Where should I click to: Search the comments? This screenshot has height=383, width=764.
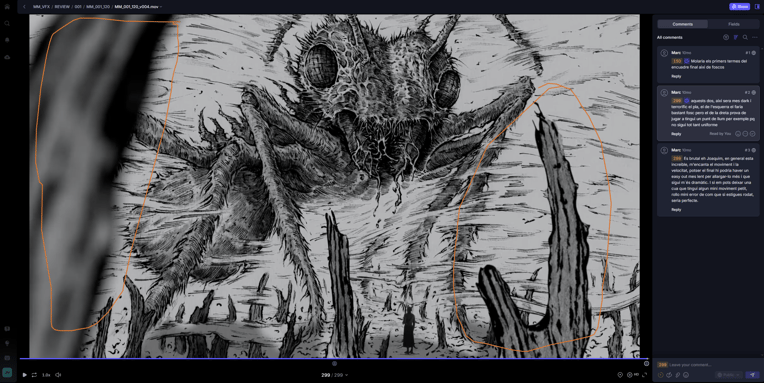(745, 37)
